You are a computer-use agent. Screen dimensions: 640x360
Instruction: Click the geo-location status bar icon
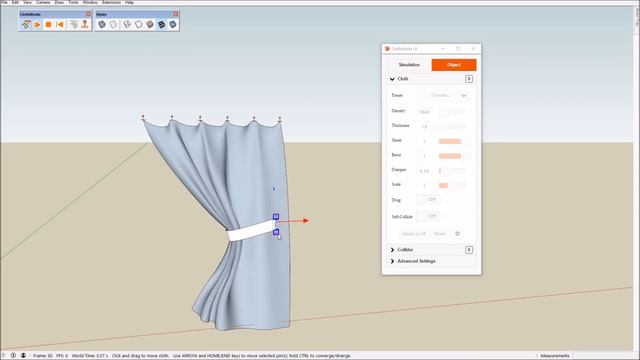13,356
